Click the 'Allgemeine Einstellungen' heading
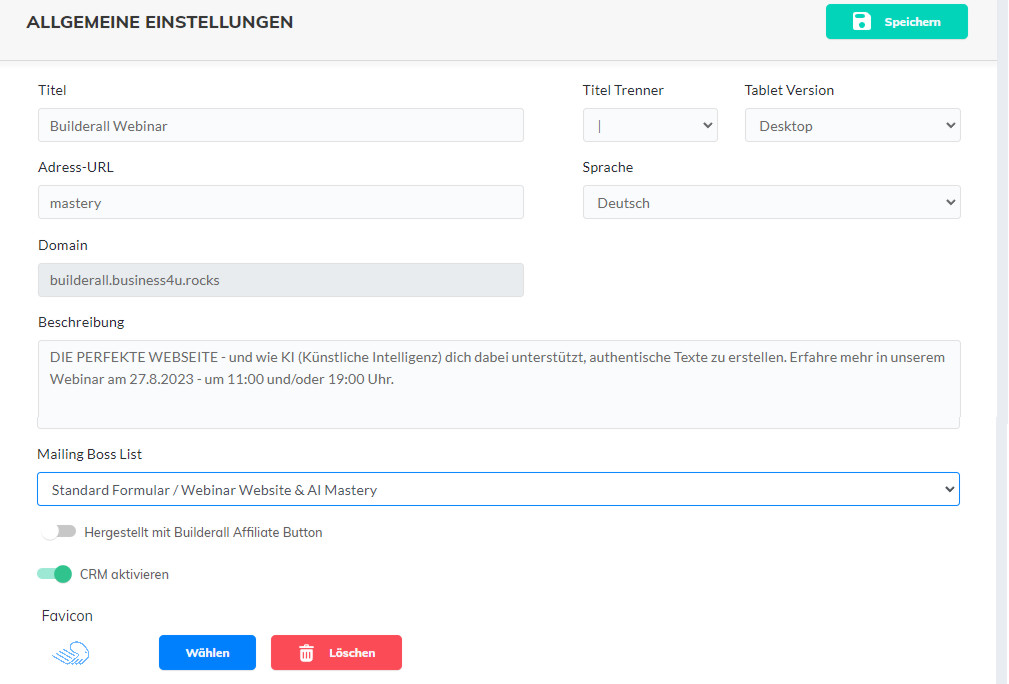 [160, 22]
